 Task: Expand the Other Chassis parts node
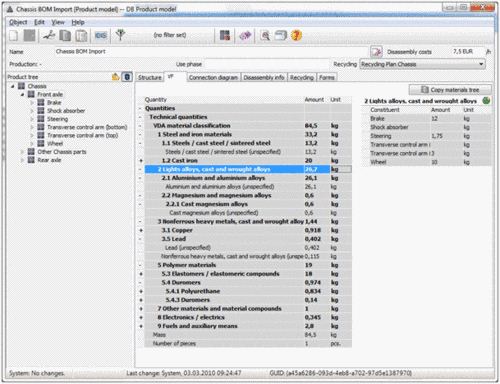[22, 152]
